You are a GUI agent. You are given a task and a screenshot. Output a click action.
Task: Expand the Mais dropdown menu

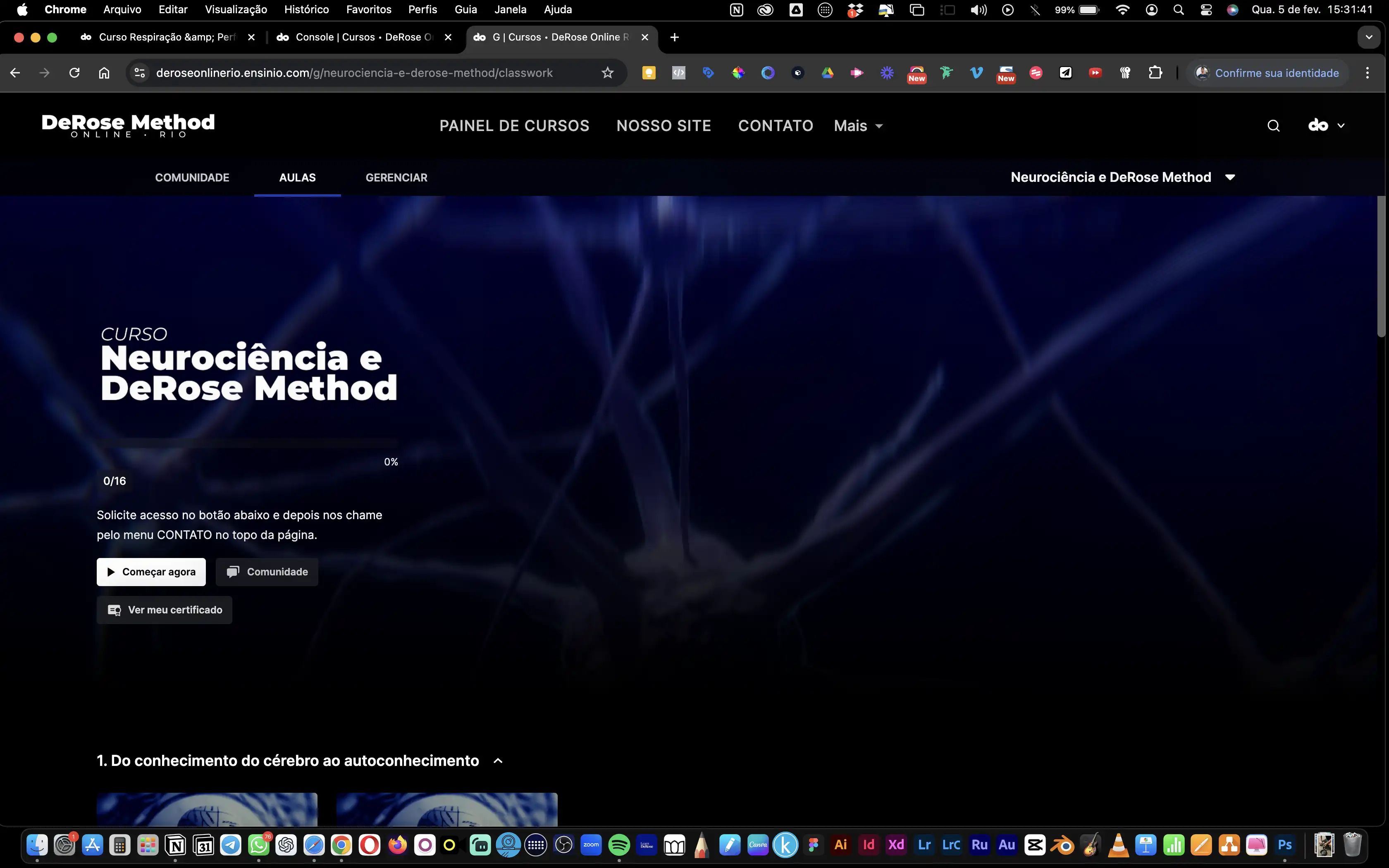858,126
